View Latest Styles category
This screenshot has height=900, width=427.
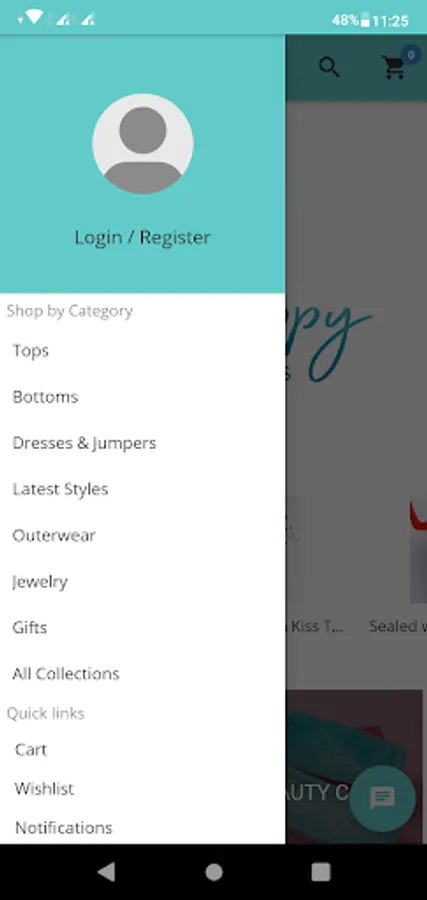tap(142, 489)
